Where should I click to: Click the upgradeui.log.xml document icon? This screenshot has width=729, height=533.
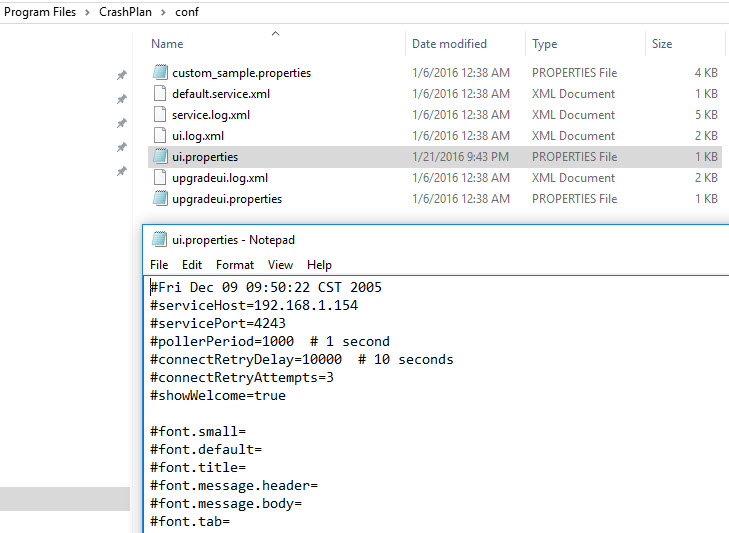(159, 177)
